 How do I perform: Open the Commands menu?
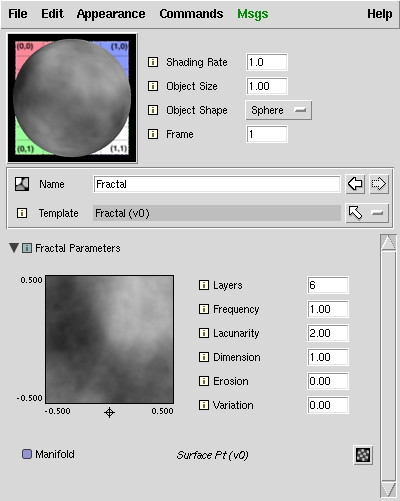[191, 14]
